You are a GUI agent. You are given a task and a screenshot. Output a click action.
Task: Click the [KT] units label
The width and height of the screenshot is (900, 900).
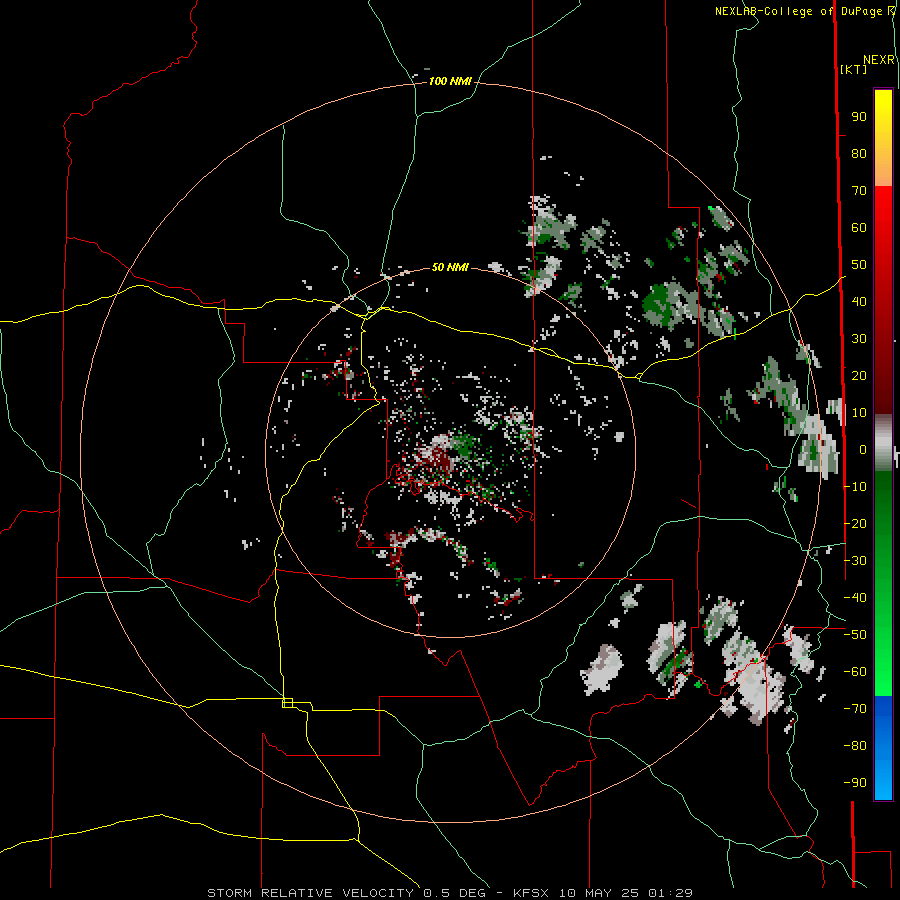tap(853, 69)
